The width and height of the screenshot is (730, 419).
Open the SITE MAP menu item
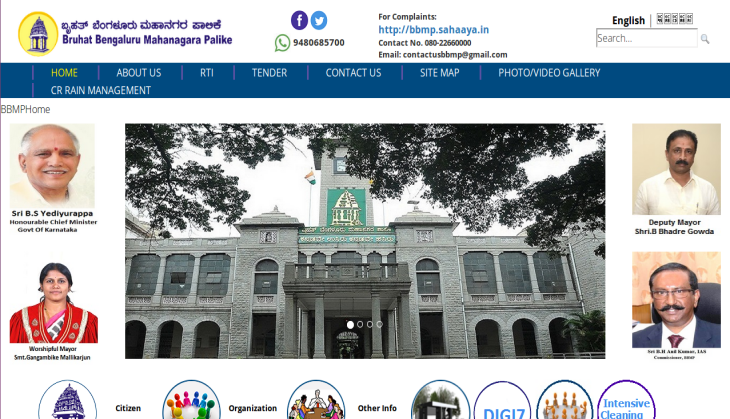click(x=439, y=73)
